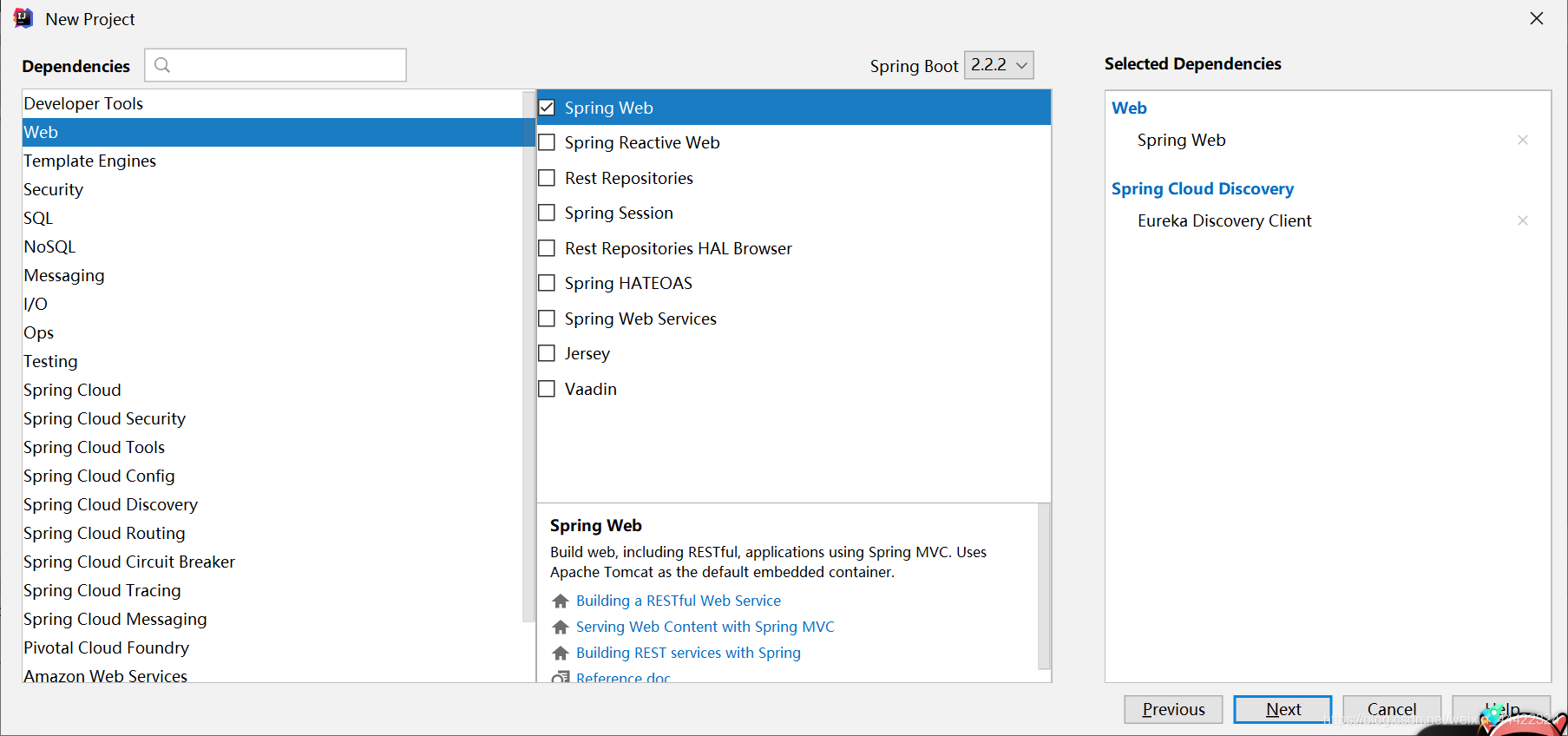Click the search magnifier icon in Dependencies
Screen dimensions: 1568x736
coord(161,65)
